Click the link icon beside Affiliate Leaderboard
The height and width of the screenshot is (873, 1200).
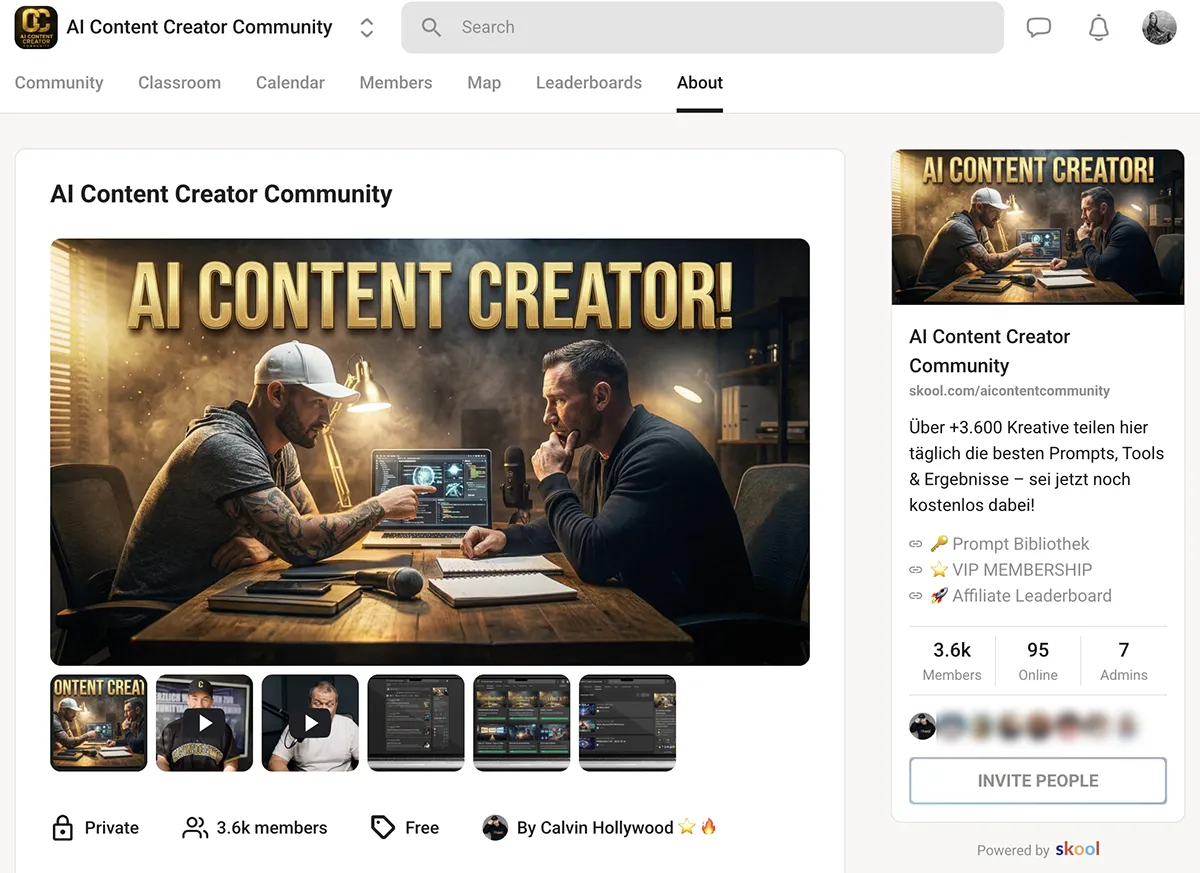click(x=916, y=596)
